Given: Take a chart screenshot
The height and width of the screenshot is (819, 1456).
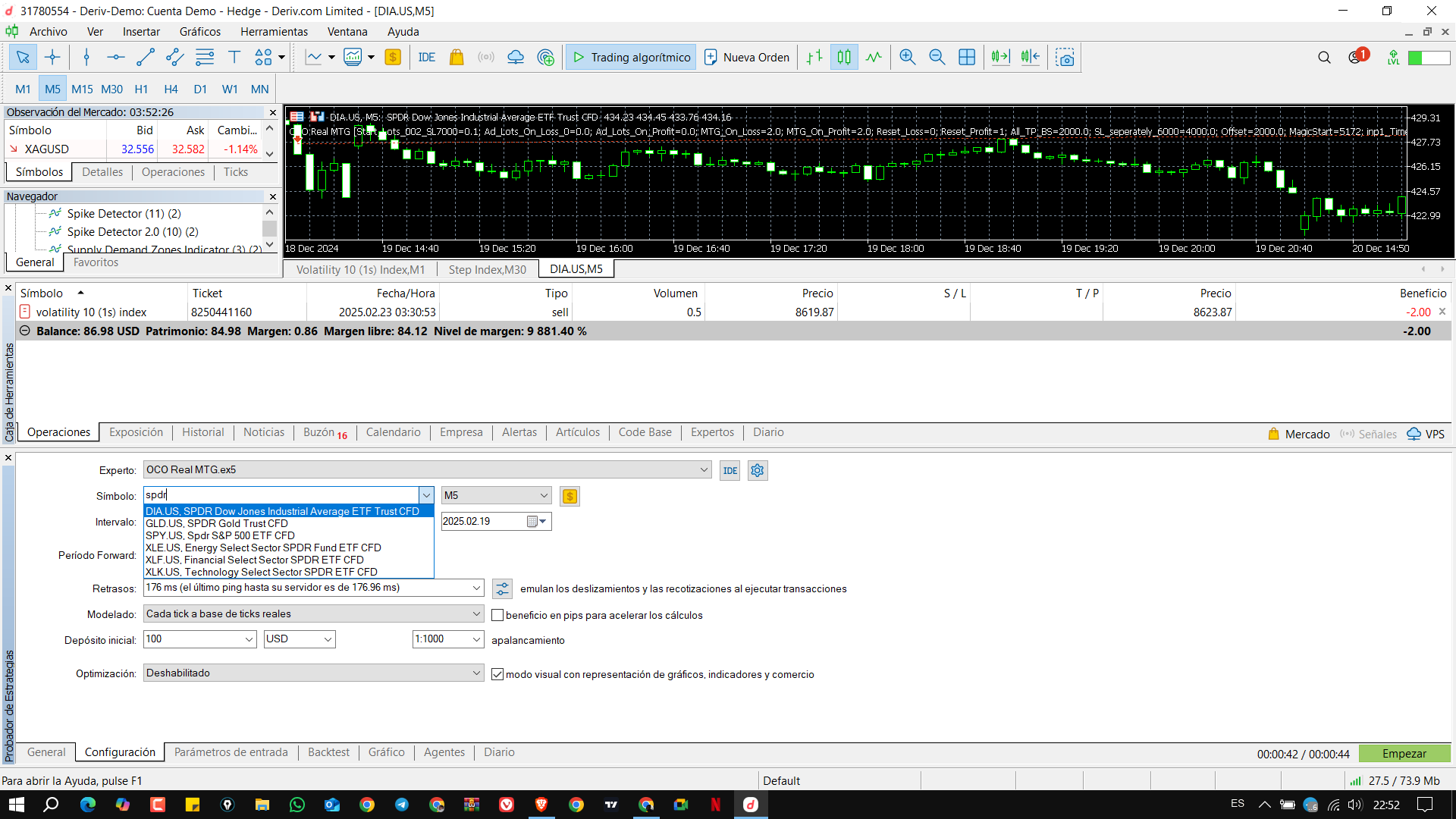Looking at the screenshot, I should pyautogui.click(x=1065, y=57).
